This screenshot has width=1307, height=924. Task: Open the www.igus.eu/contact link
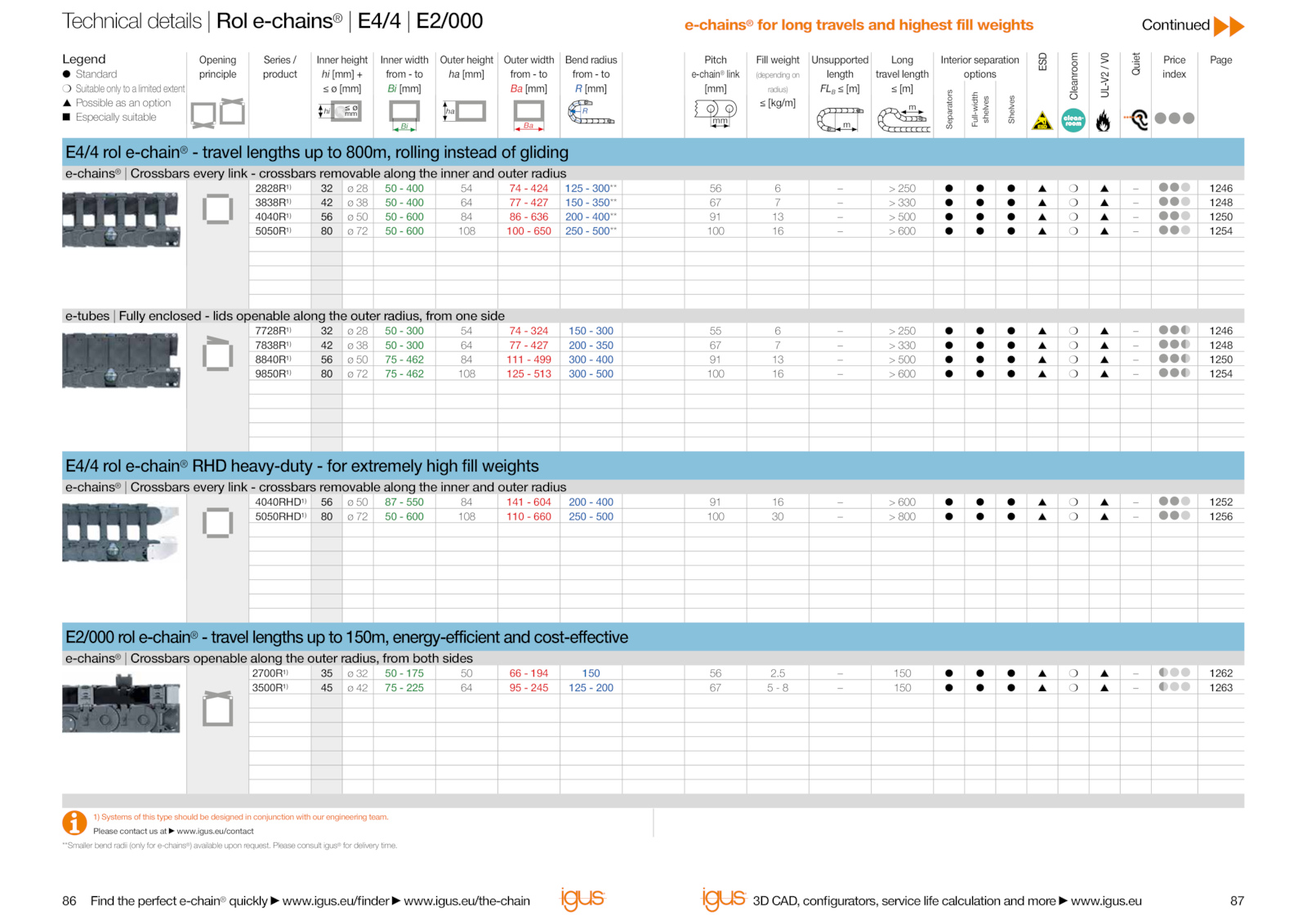coord(215,831)
